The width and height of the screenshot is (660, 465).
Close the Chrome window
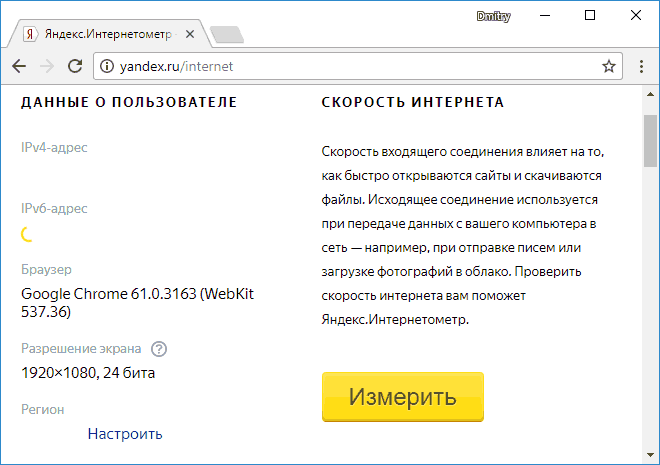click(636, 16)
